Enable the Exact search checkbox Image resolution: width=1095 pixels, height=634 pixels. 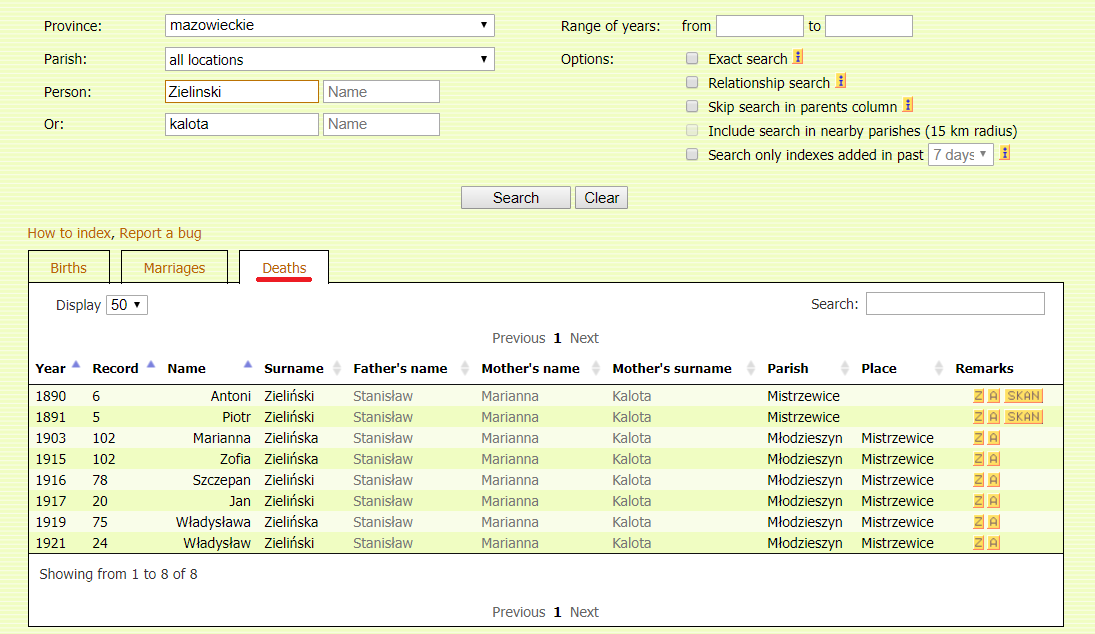pyautogui.click(x=692, y=59)
